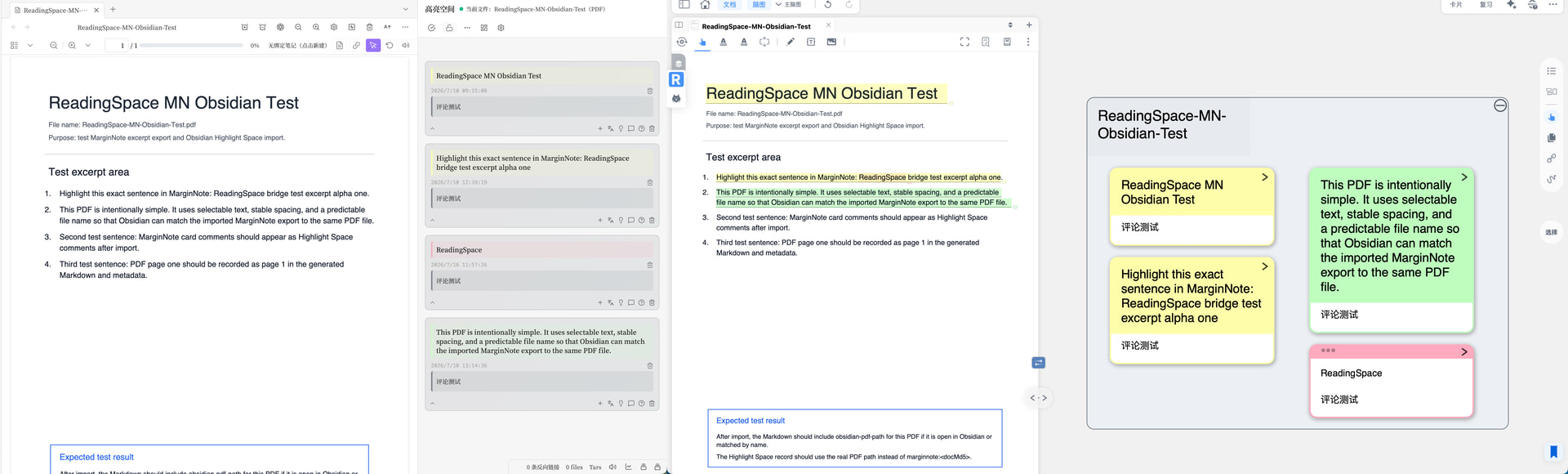This screenshot has height=474, width=1568.
Task: Switch to the 卡片 card tab
Action: pyautogui.click(x=1456, y=5)
